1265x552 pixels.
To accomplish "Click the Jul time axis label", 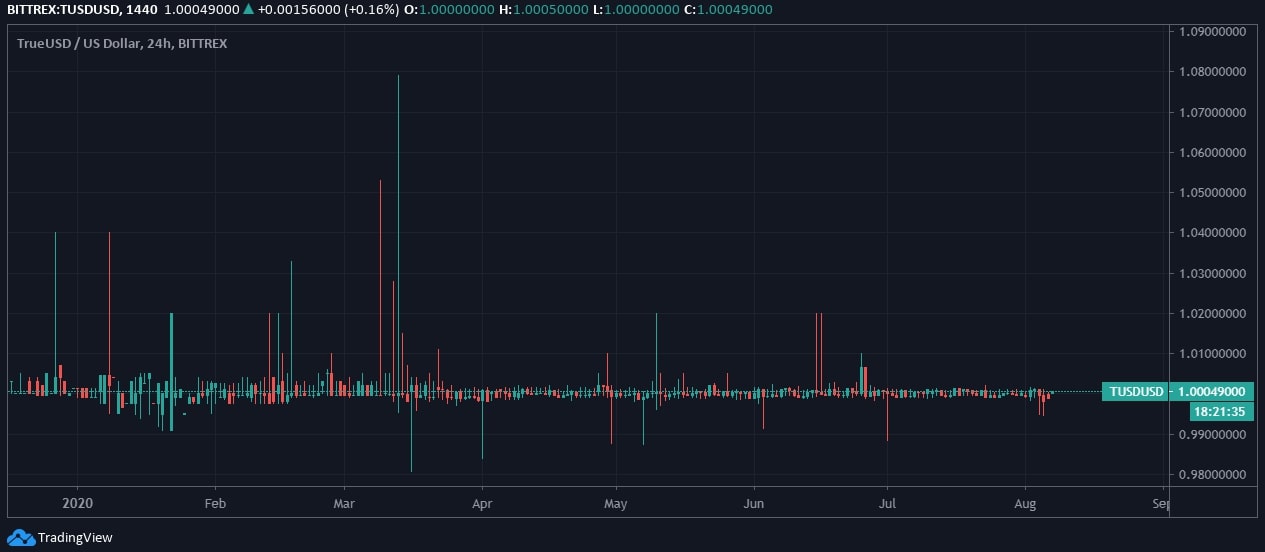I will click(x=887, y=503).
